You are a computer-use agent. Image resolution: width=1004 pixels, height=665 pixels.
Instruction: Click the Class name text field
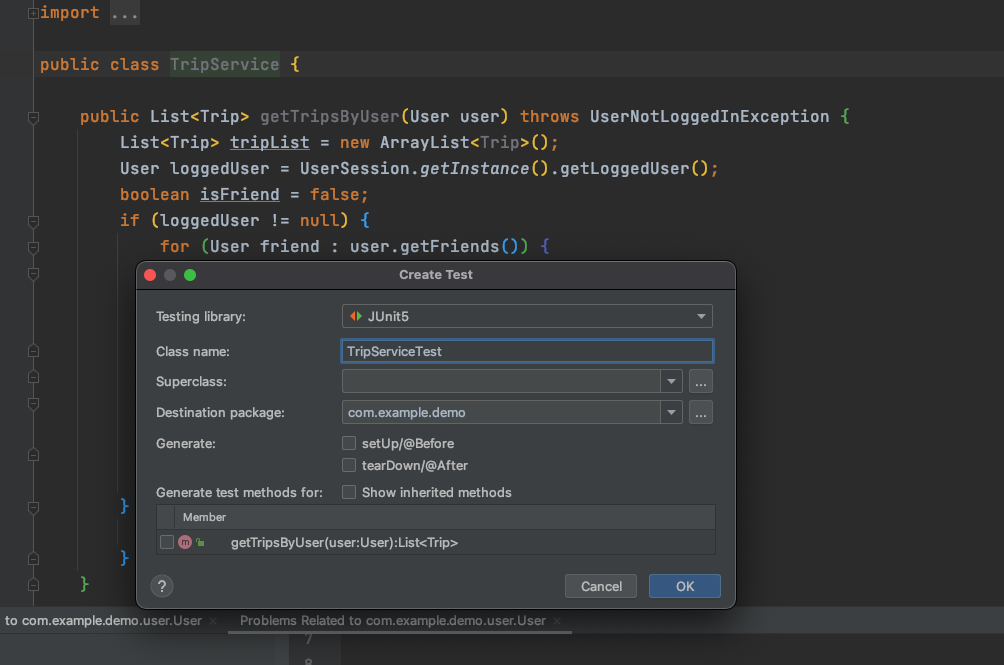tap(527, 351)
